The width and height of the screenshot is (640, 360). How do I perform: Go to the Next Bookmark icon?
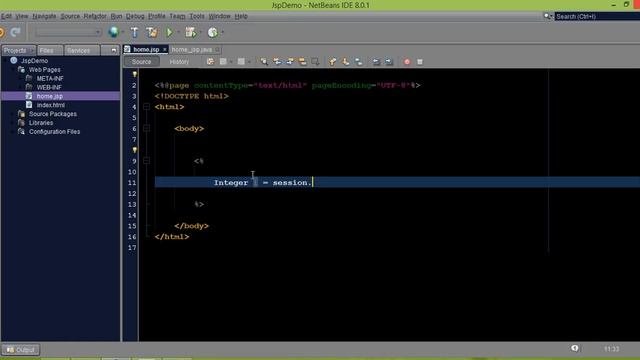pyautogui.click(x=345, y=62)
